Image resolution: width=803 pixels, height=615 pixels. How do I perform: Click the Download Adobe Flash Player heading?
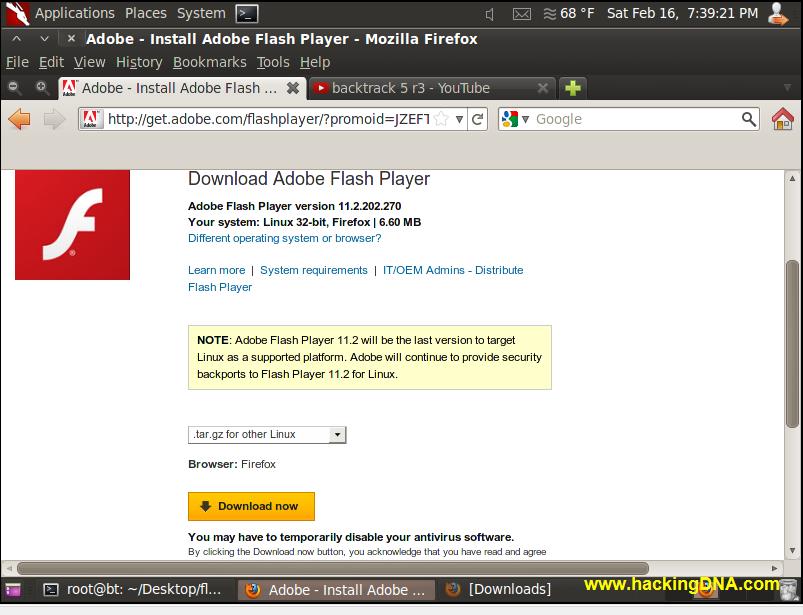(x=309, y=179)
